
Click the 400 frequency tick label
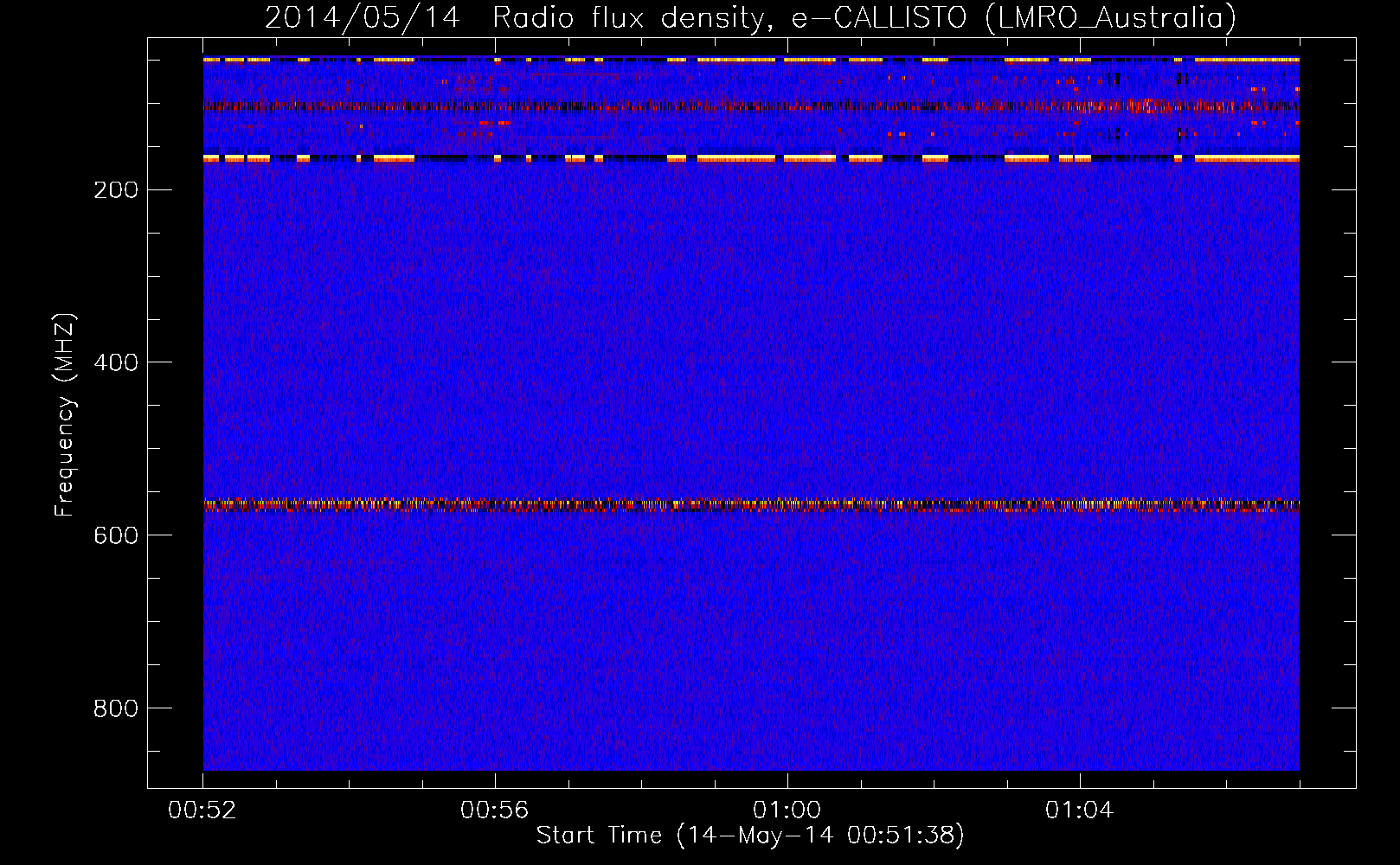(x=116, y=362)
